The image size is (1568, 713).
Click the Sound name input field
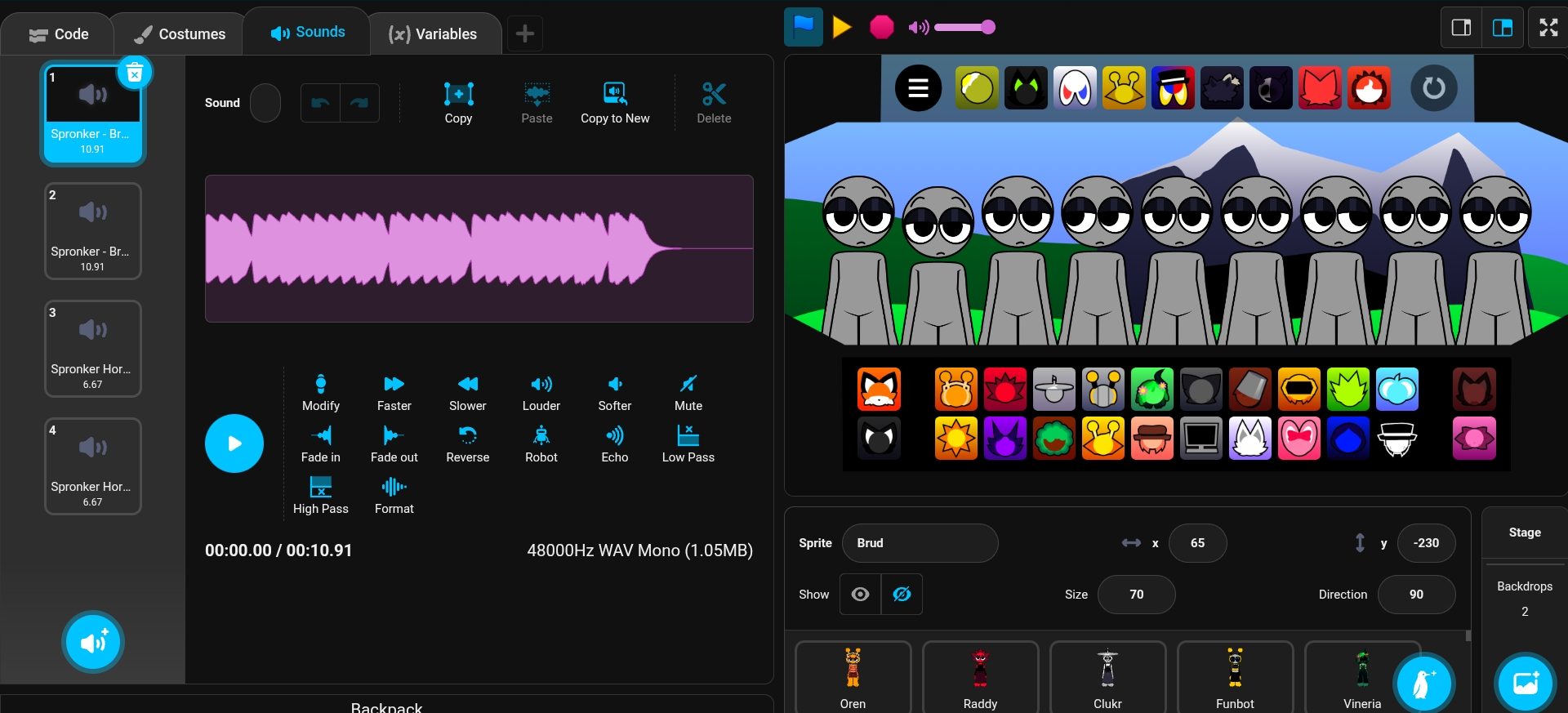pos(265,103)
